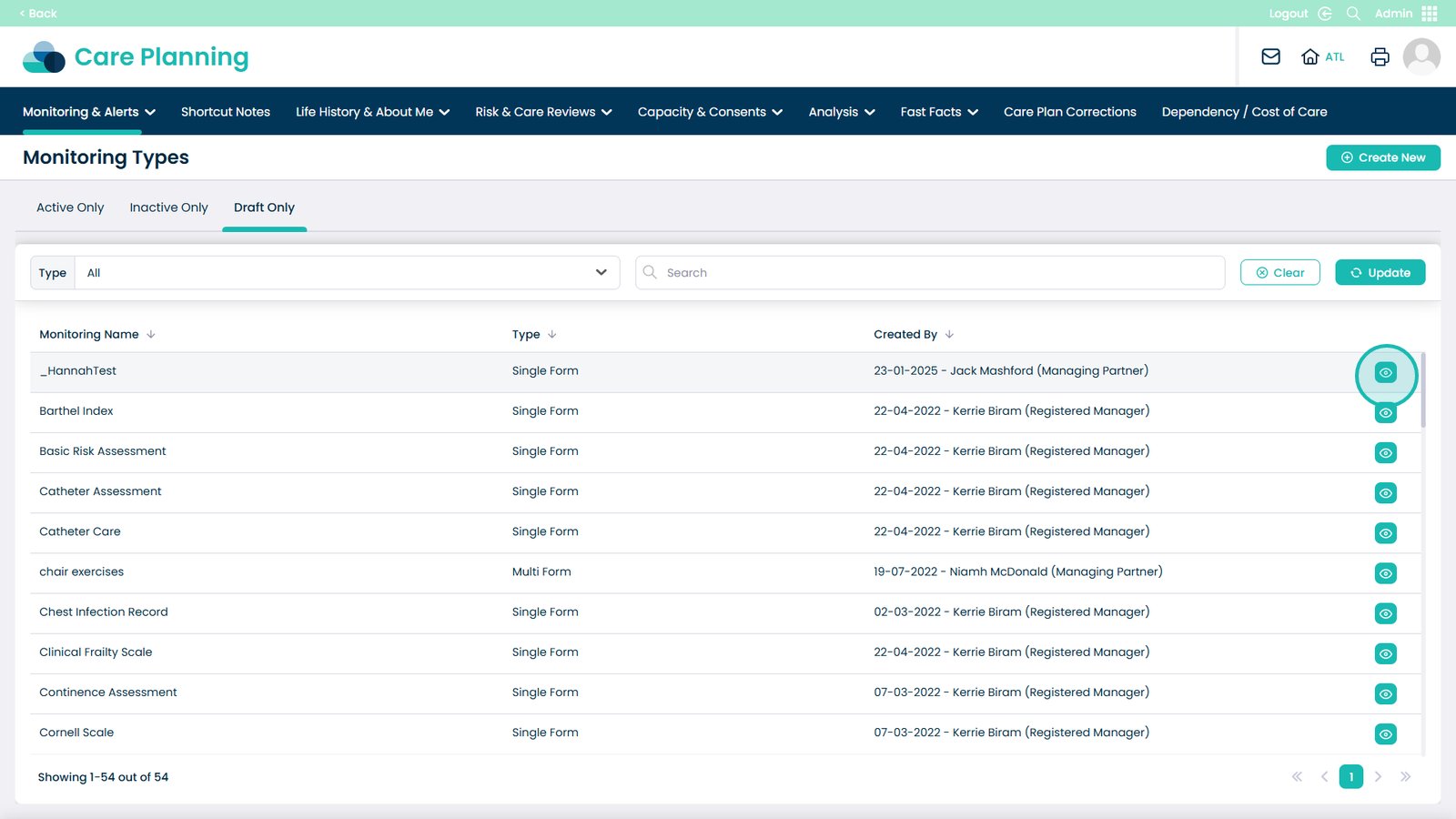Screen dimensions: 1456x819
Task: Switch to the Inactive Only tab
Action: click(168, 207)
